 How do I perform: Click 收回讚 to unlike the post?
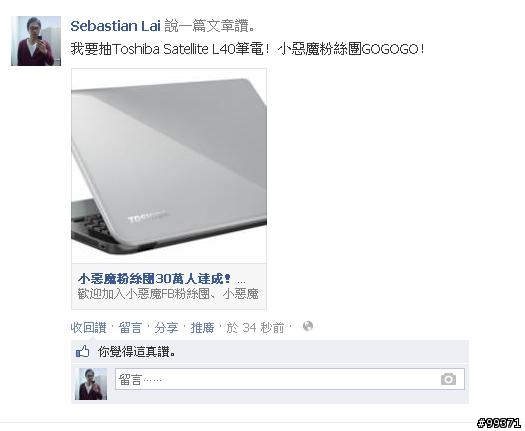(x=88, y=328)
